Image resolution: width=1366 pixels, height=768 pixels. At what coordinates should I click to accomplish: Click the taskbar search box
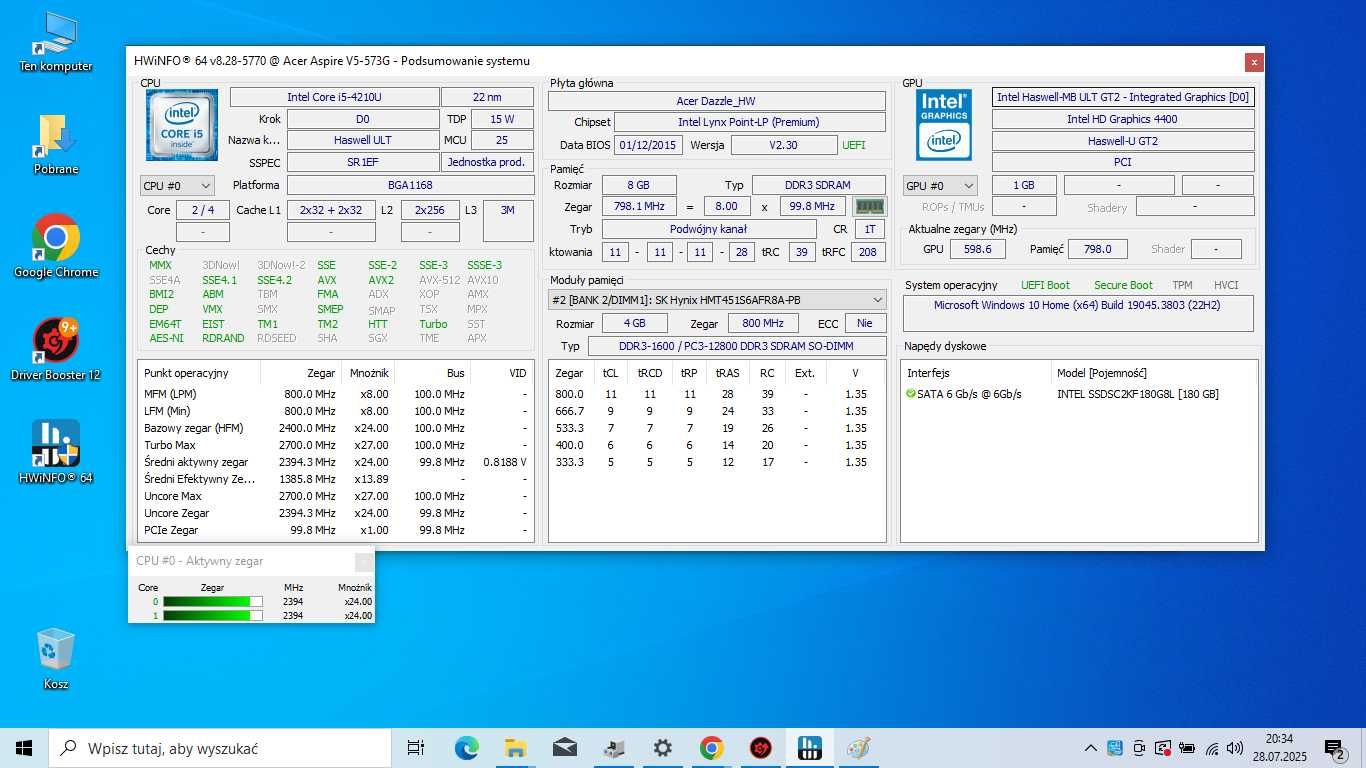coord(220,748)
